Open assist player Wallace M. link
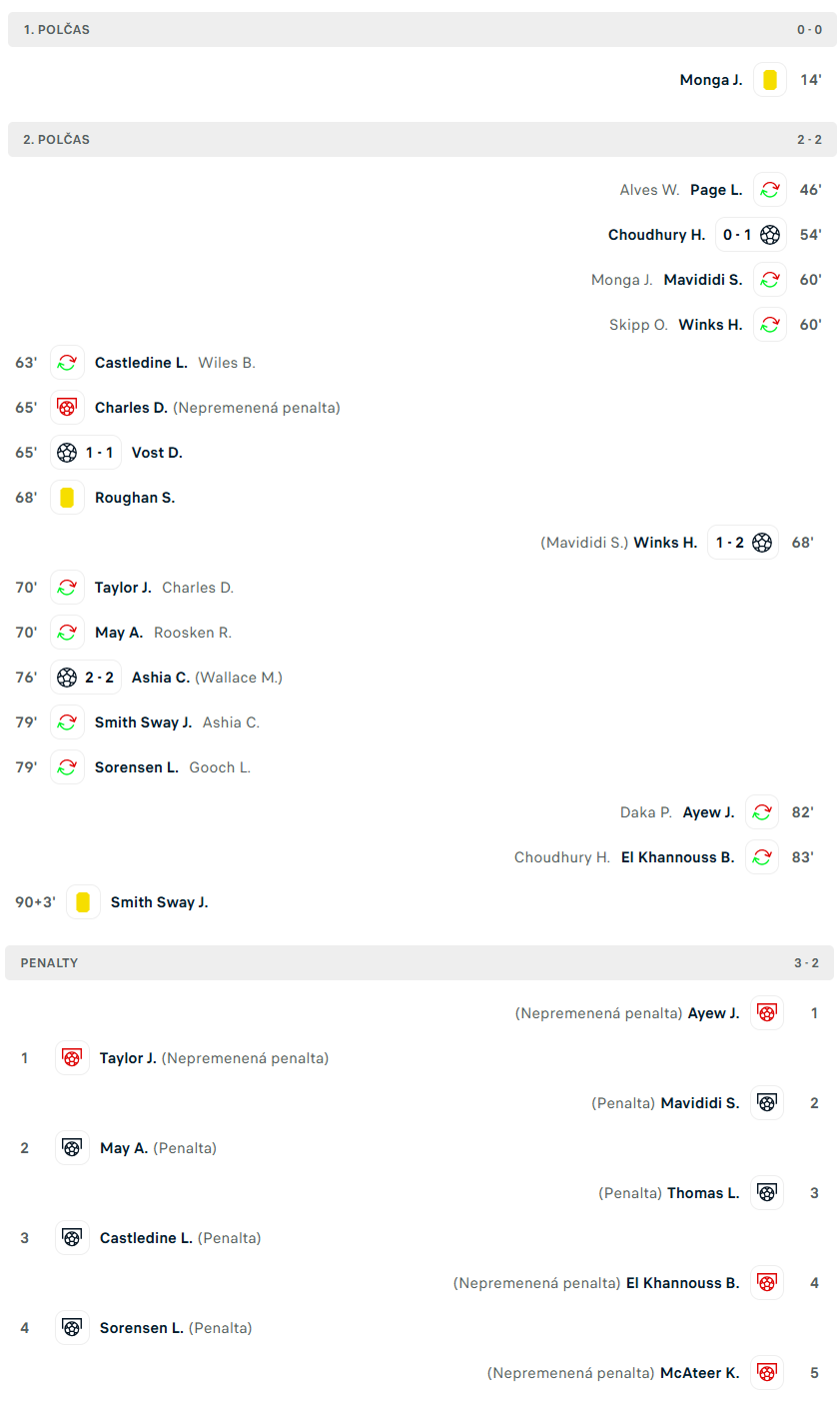This screenshot has height=1408, width=840. pos(239,678)
